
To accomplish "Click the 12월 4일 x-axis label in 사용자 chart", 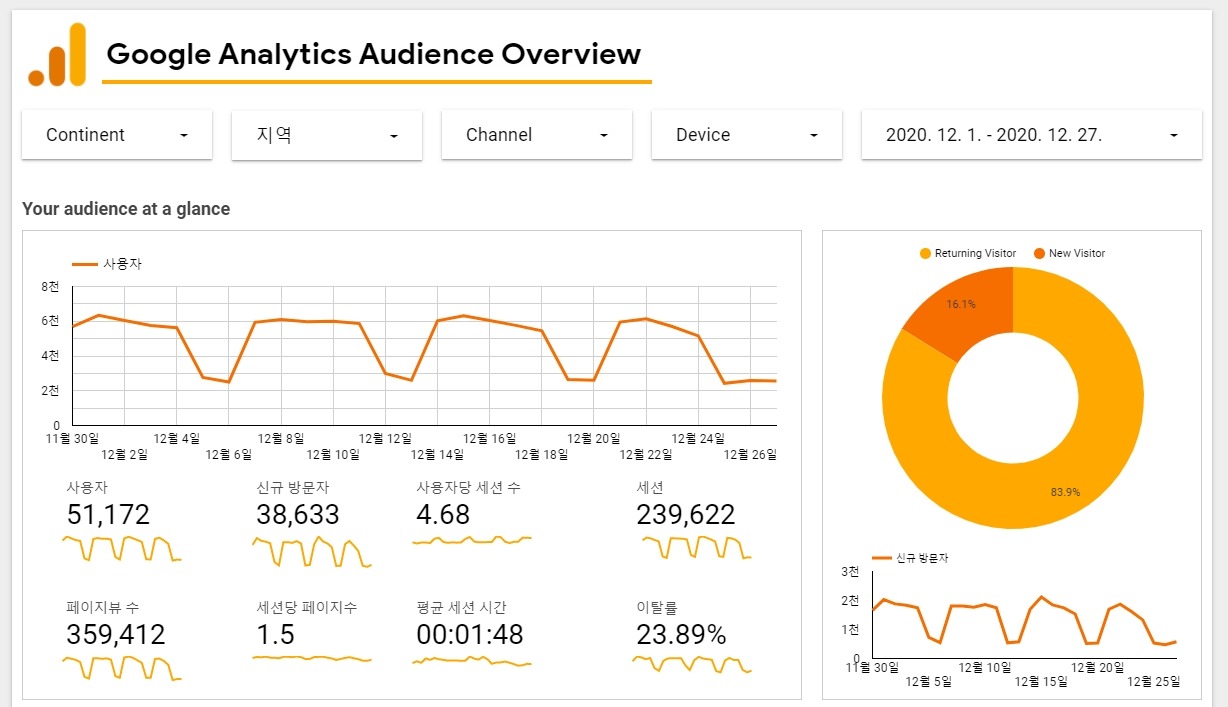I will 177,438.
